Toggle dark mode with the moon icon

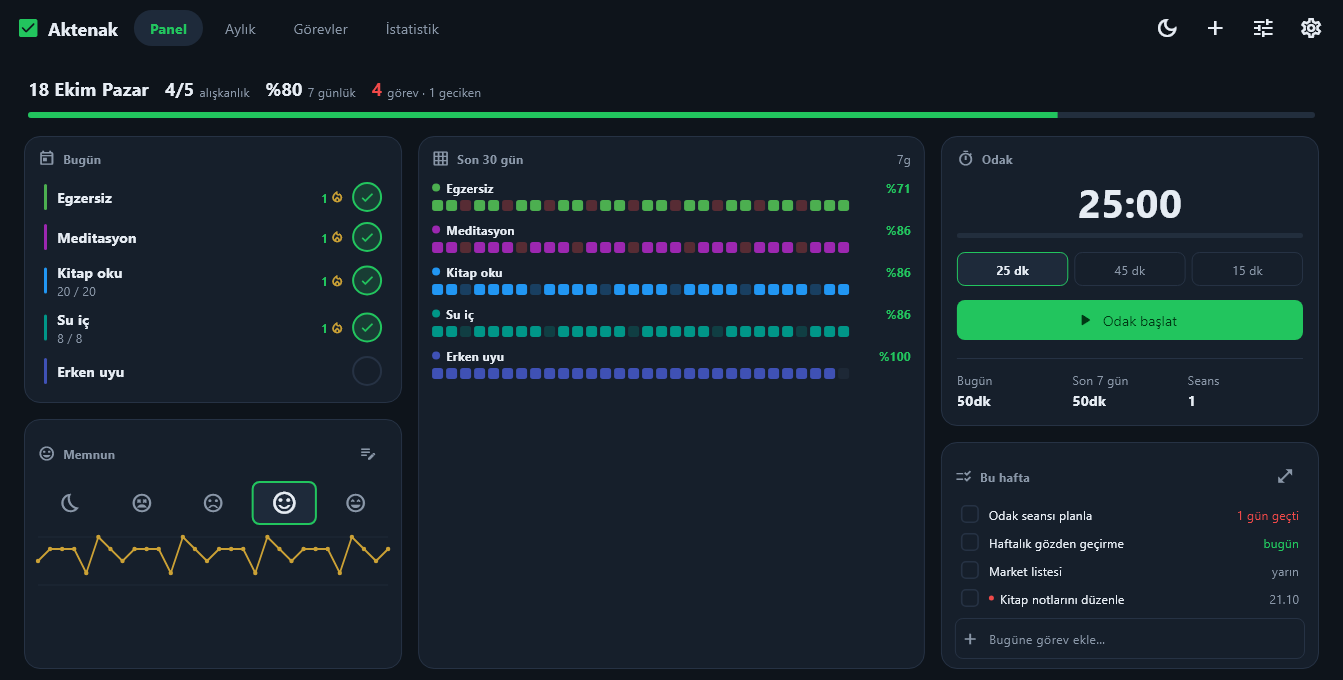click(x=1167, y=28)
